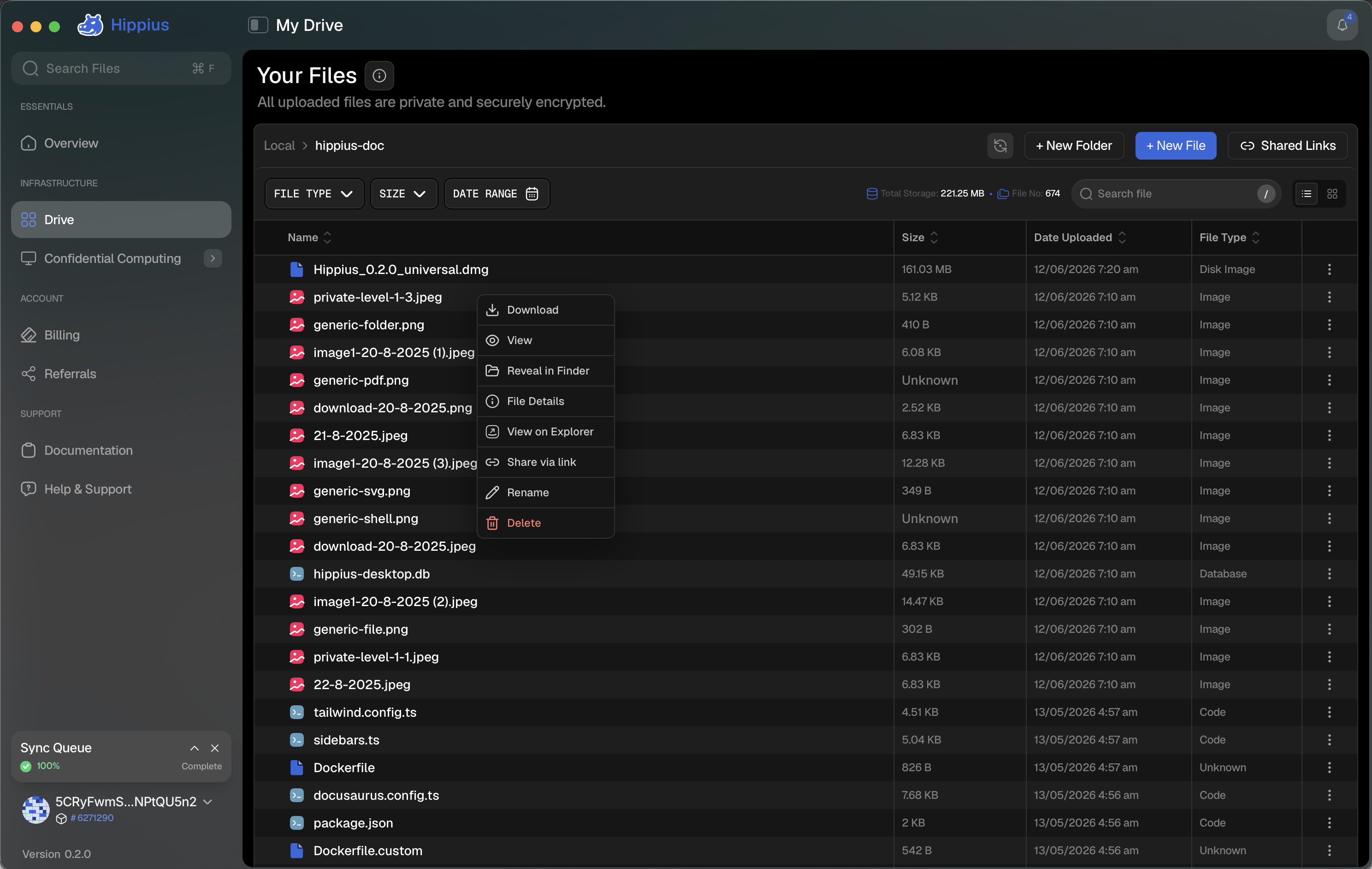Toggle the sidebar collapse icon beside My Drive
The width and height of the screenshot is (1372, 869).
click(258, 25)
